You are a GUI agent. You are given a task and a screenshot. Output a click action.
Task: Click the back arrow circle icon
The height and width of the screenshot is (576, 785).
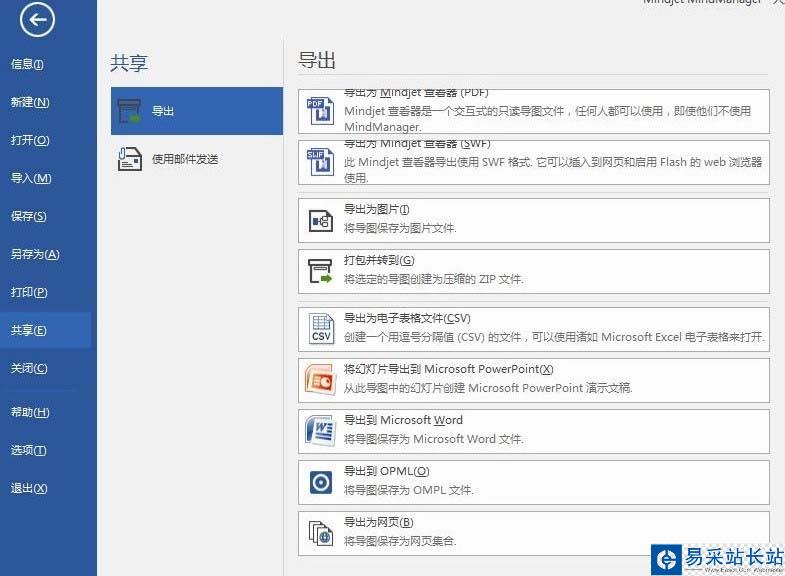click(38, 20)
